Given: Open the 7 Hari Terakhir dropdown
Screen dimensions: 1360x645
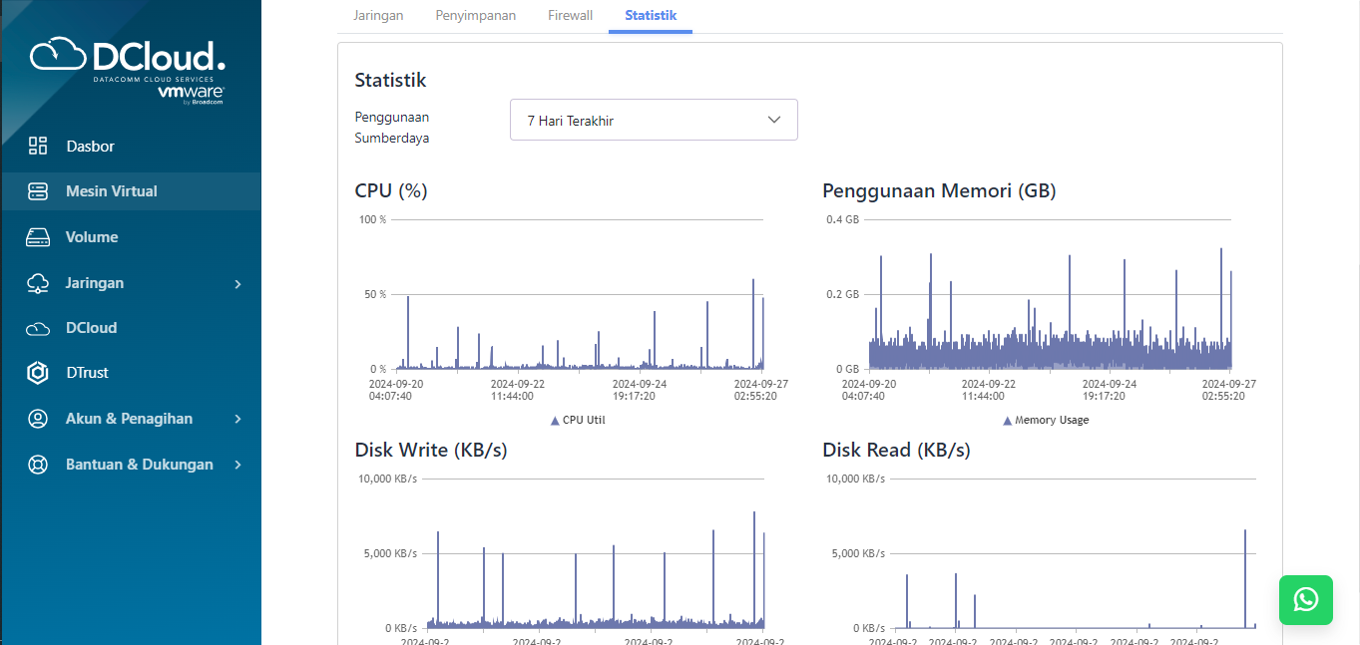Looking at the screenshot, I should 653,119.
